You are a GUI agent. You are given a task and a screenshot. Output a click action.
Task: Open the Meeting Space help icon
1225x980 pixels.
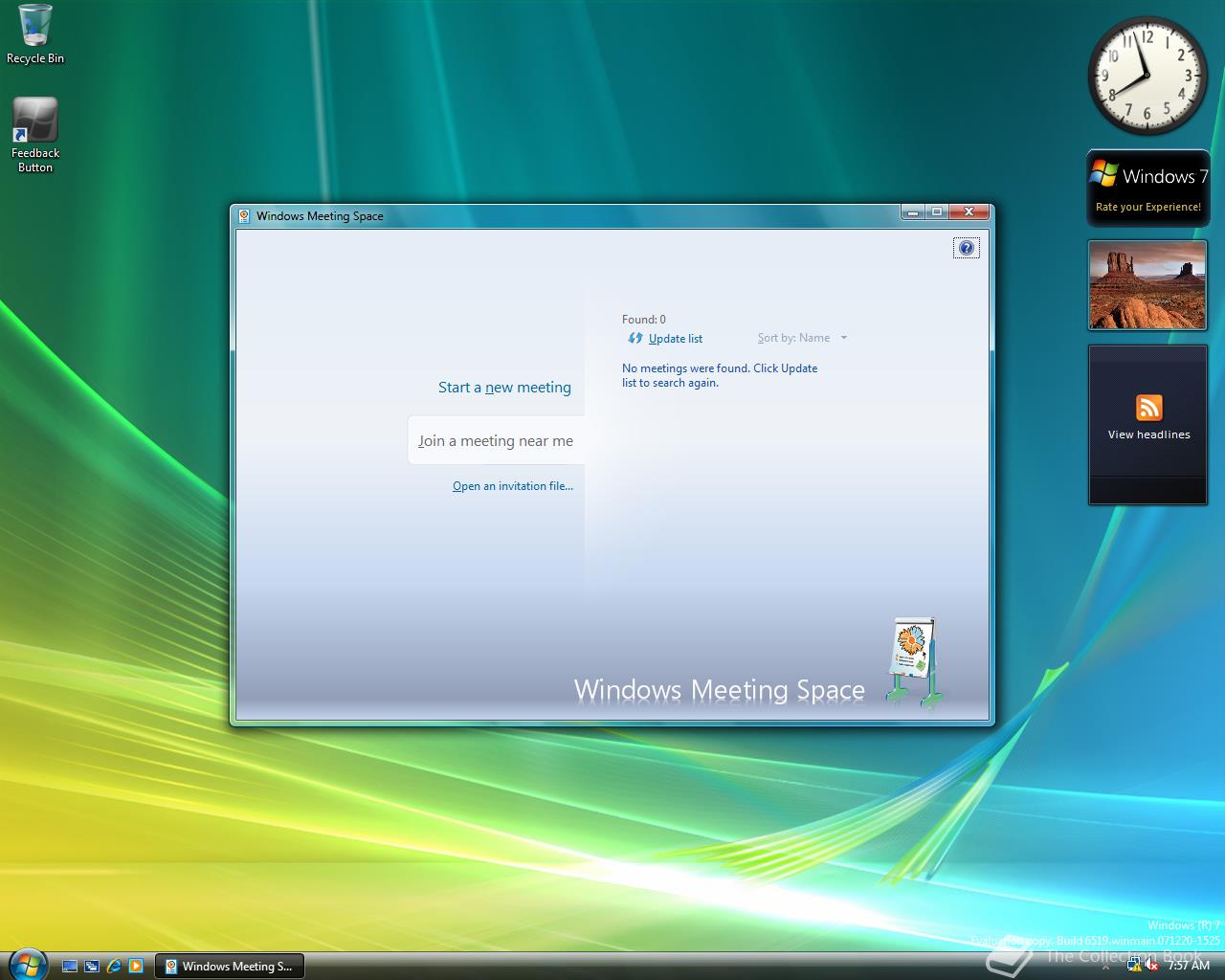click(x=967, y=248)
